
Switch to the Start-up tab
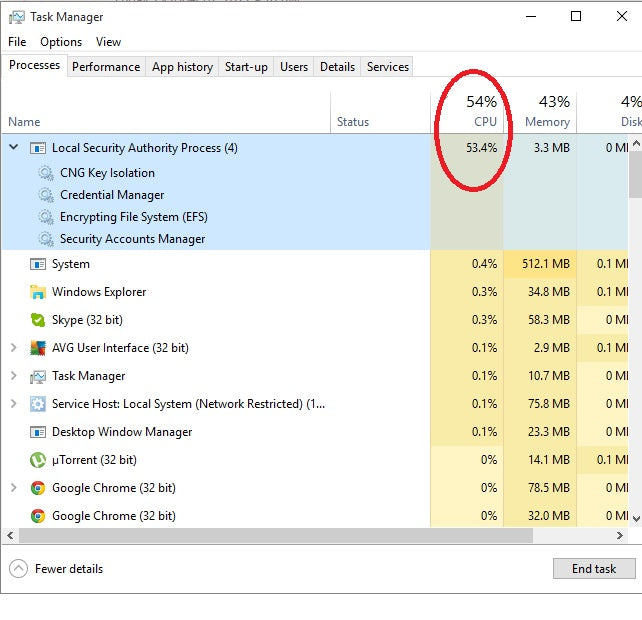(x=246, y=67)
